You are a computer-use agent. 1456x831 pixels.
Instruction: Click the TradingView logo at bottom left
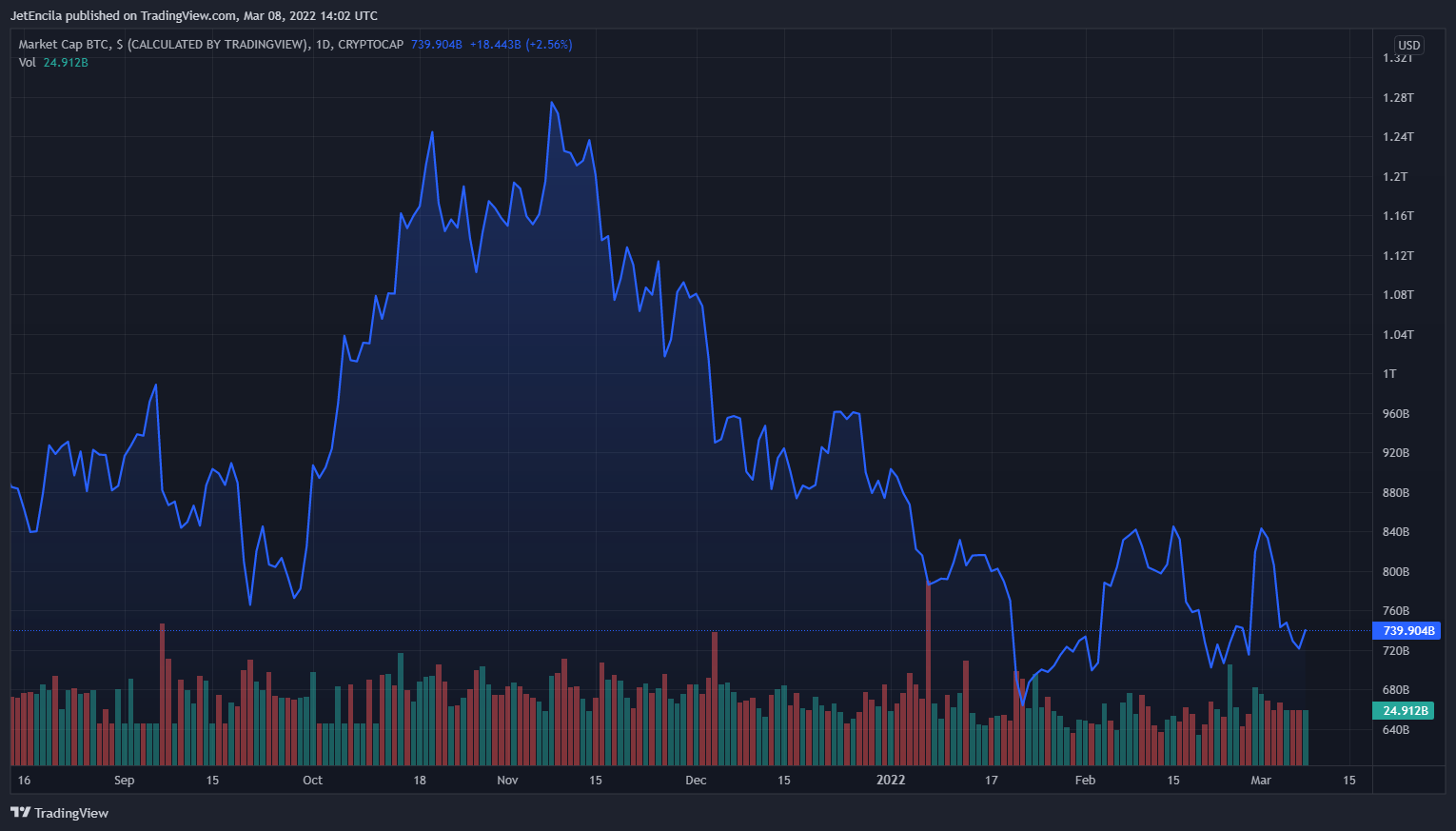(x=59, y=813)
